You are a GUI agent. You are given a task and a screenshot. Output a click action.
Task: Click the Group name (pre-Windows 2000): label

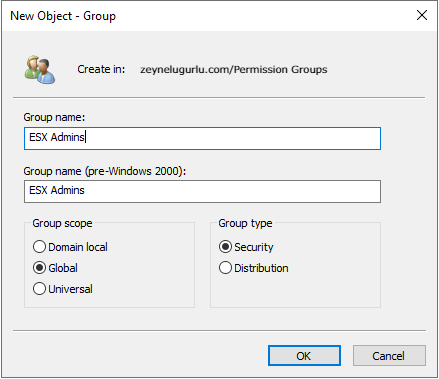tap(105, 171)
